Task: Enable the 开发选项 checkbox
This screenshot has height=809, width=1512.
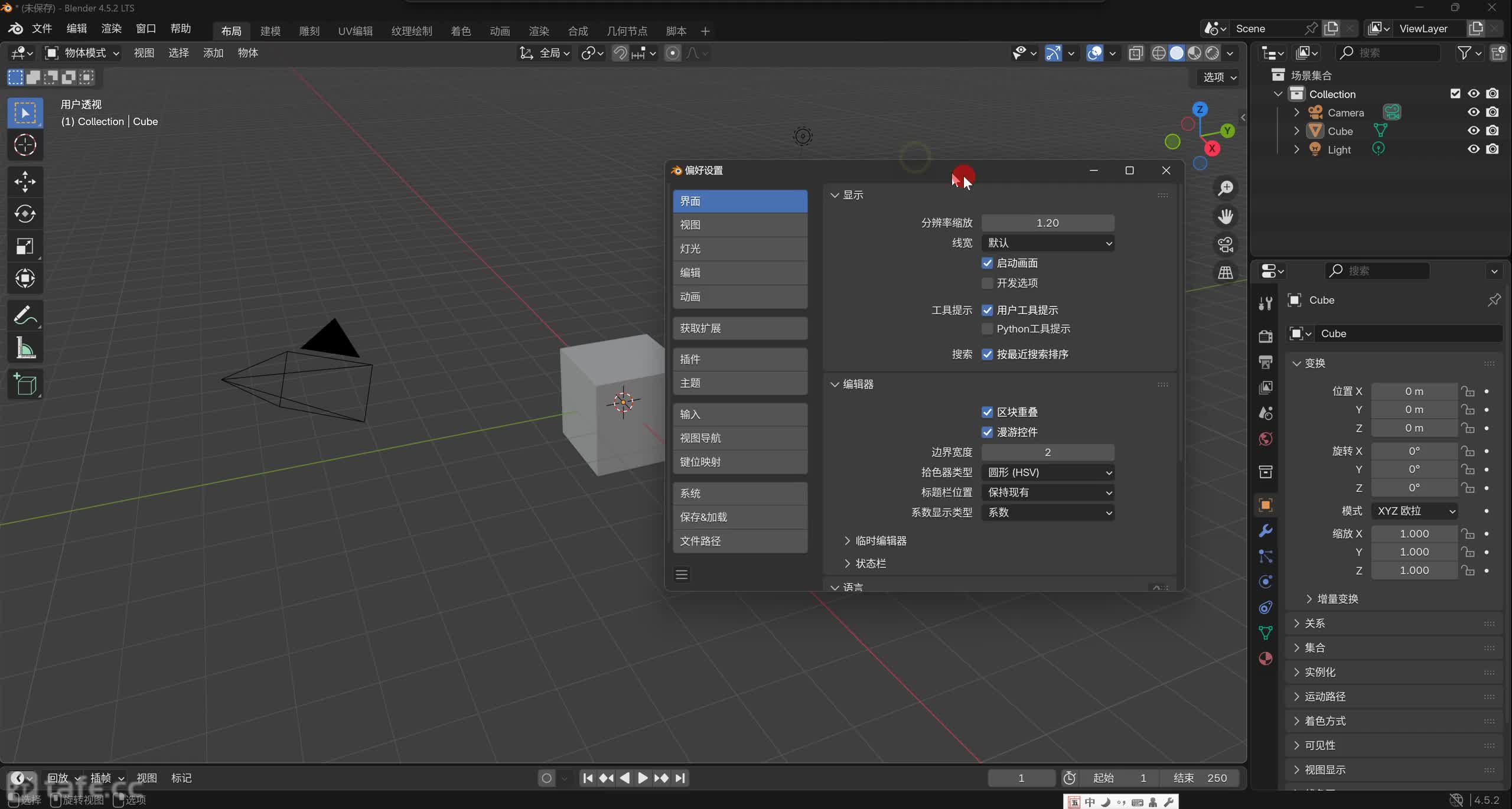Action: coord(987,283)
